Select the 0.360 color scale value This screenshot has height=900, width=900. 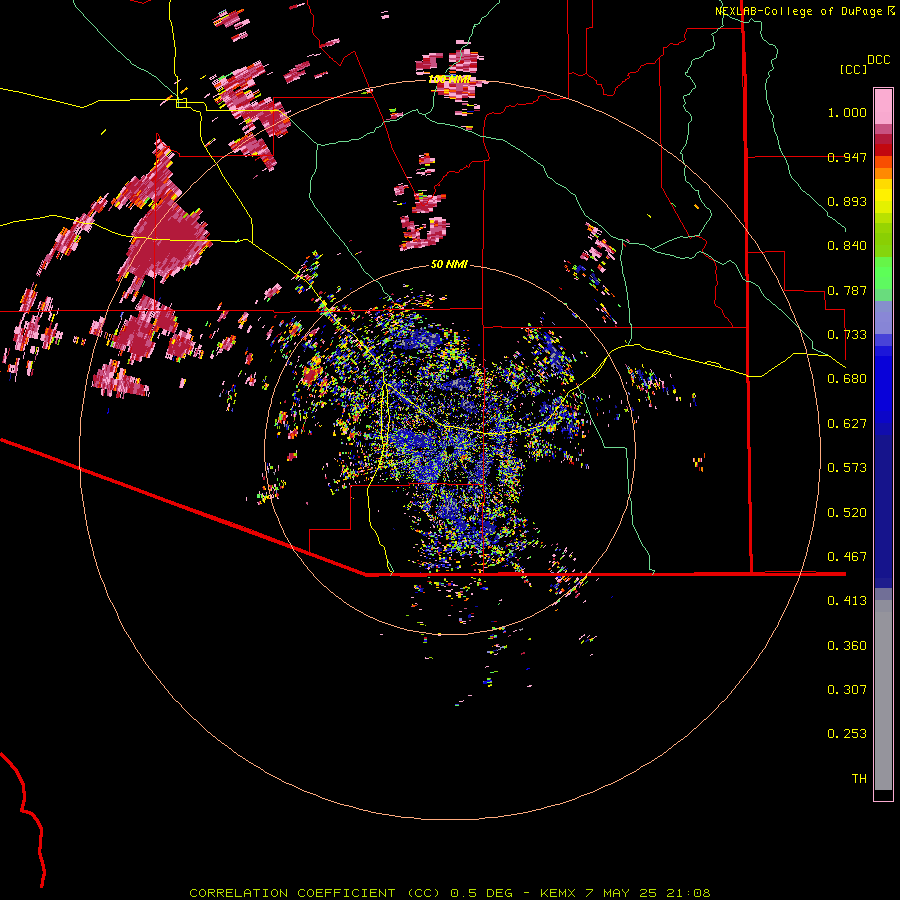847,646
